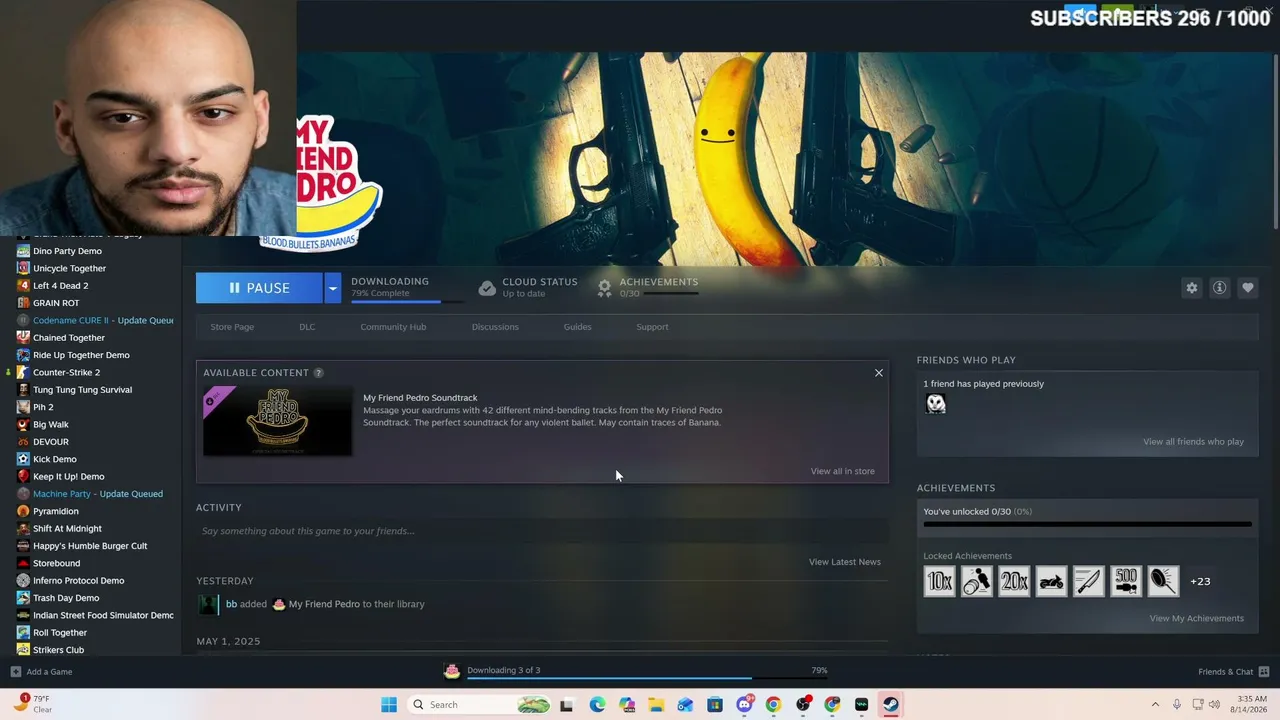Click Add a Game at bottom left
This screenshot has width=1280, height=720.
click(41, 672)
